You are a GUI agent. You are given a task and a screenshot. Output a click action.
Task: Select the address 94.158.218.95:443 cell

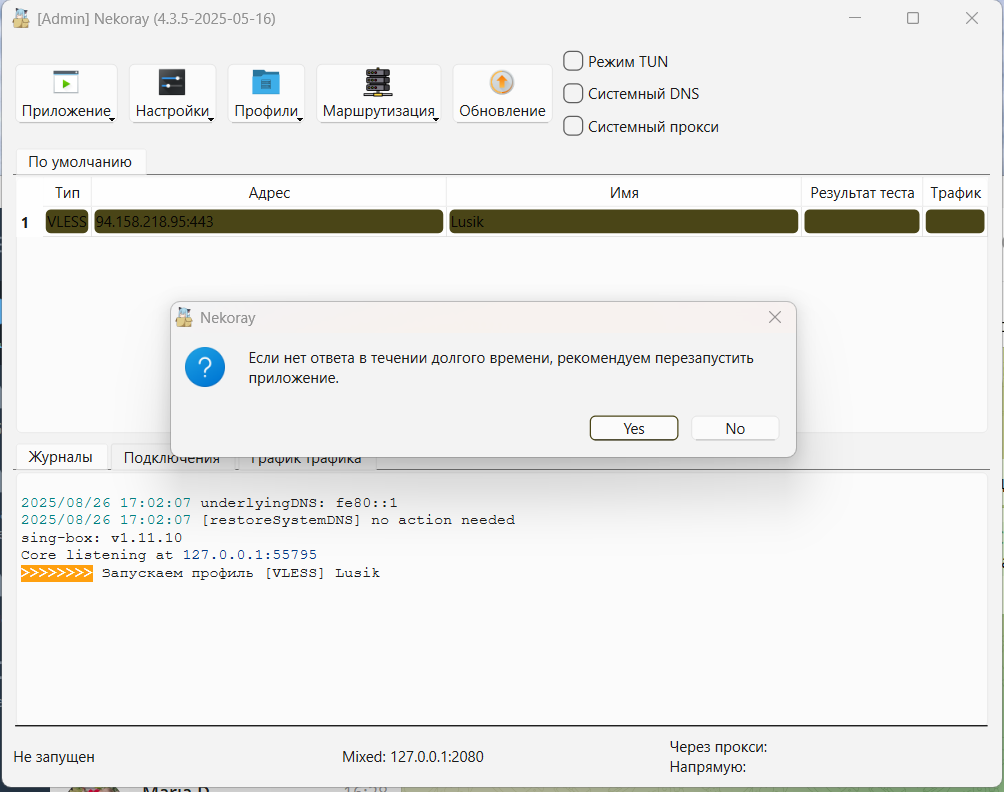[x=269, y=222]
